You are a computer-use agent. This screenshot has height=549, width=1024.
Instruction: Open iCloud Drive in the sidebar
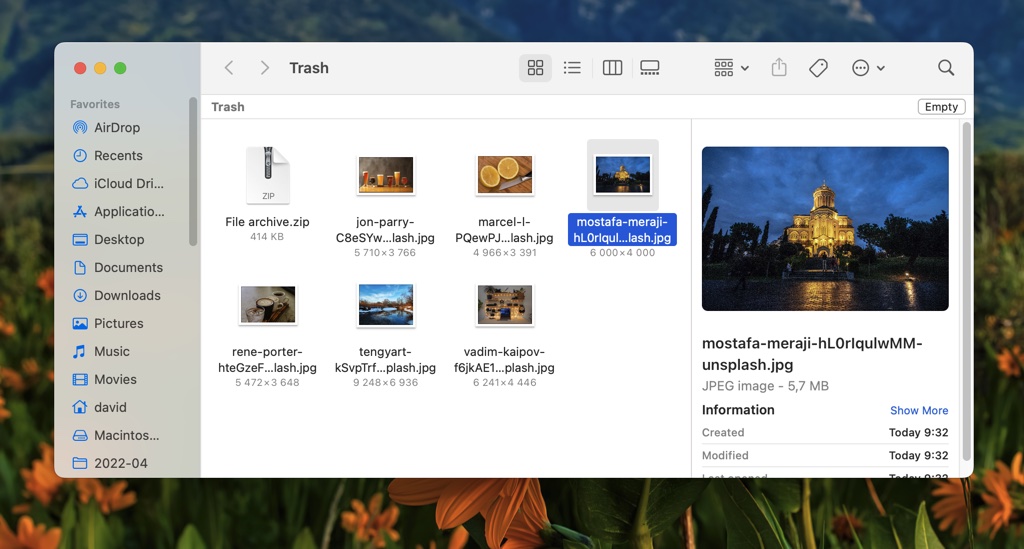tap(129, 183)
